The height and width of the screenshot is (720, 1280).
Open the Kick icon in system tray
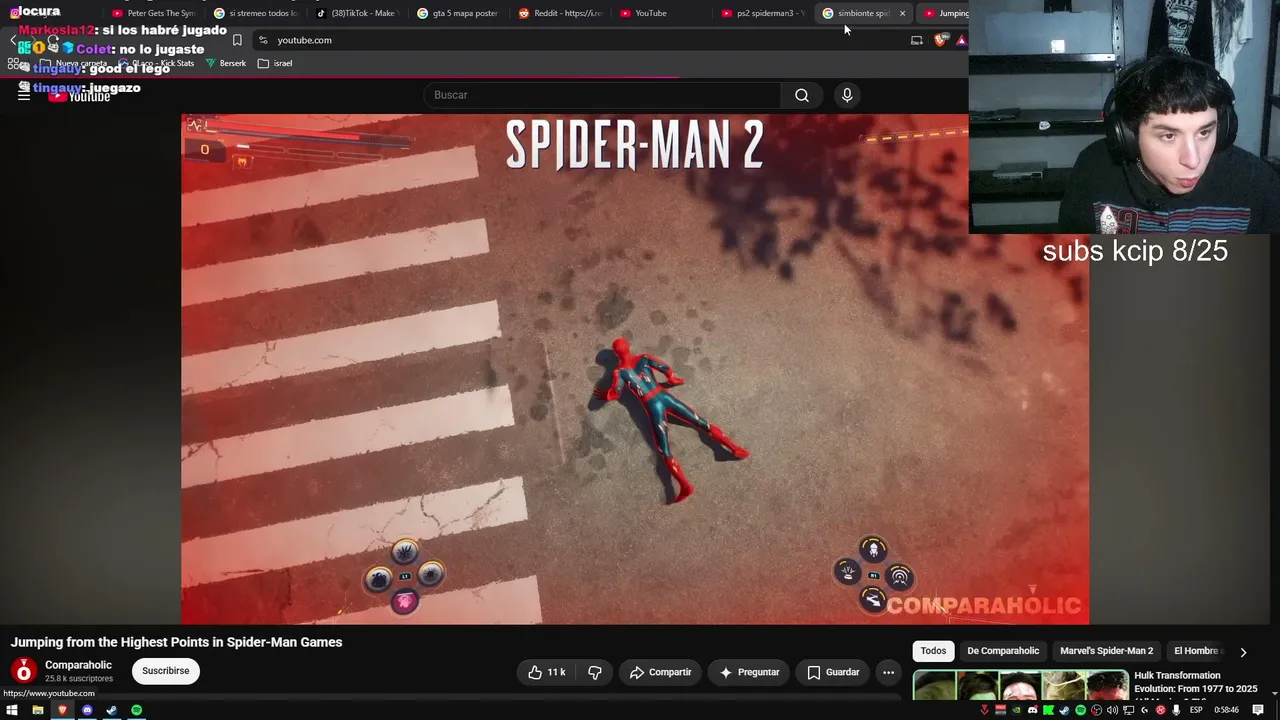point(1048,710)
